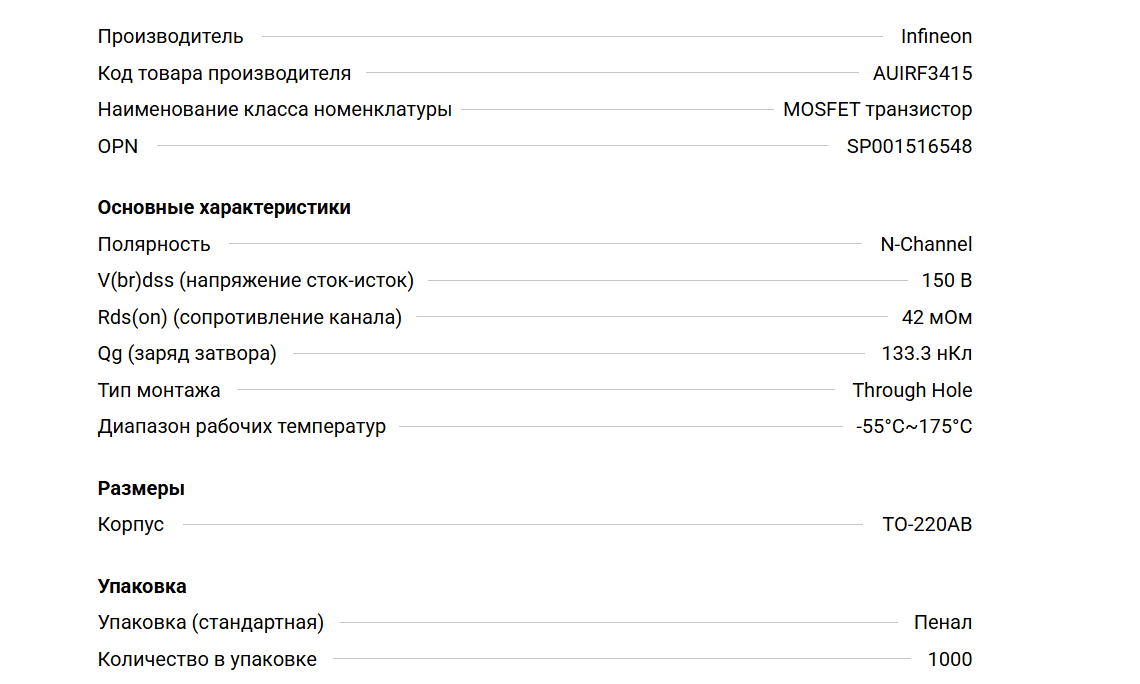Click the quantity value 1000
The image size is (1140, 684).
click(x=949, y=660)
